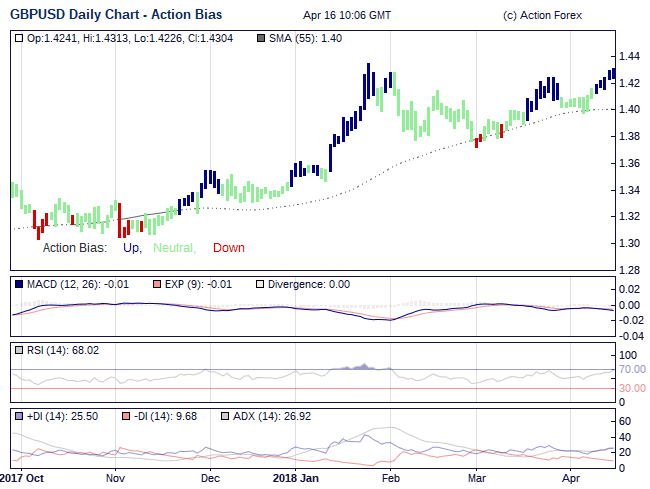Screen dimensions: 650x489
Task: Click the -DI (14) legend square
Action: coord(127,414)
